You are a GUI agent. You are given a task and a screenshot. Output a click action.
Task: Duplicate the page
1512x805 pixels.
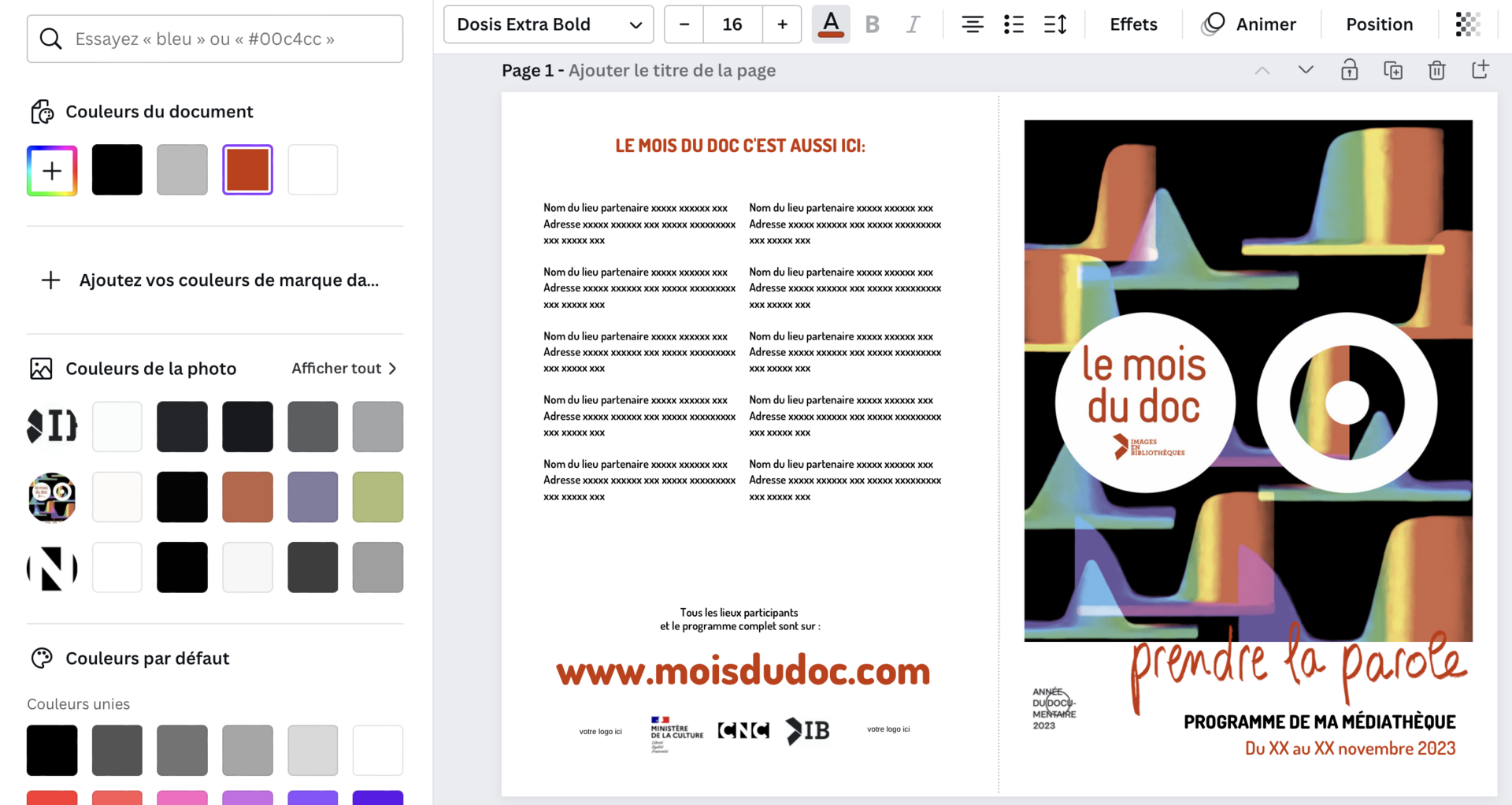(1393, 70)
